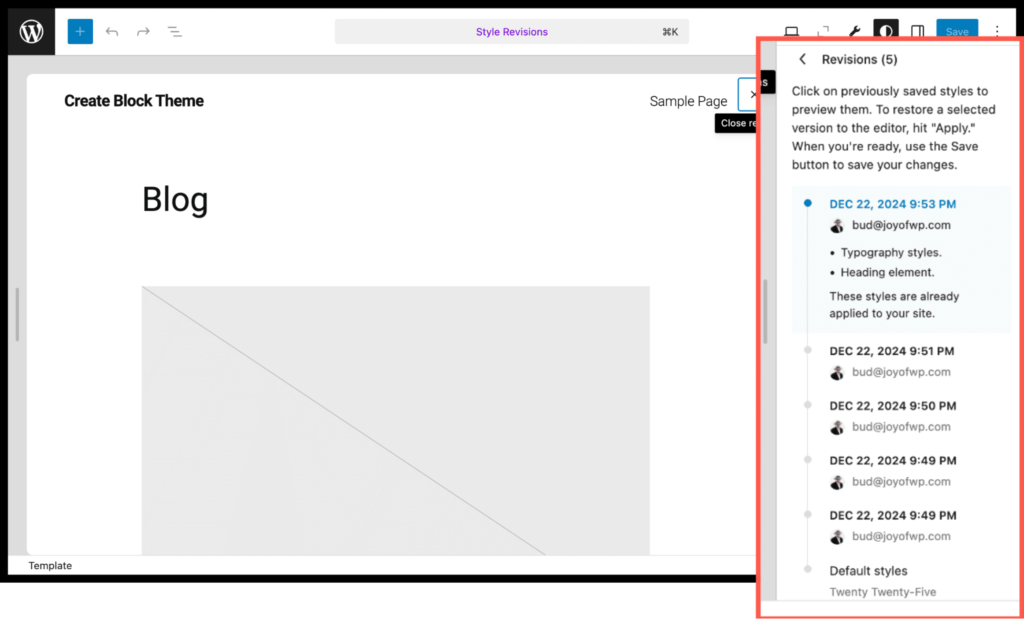The image size is (1024, 619).
Task: Undo the last change
Action: click(x=112, y=31)
